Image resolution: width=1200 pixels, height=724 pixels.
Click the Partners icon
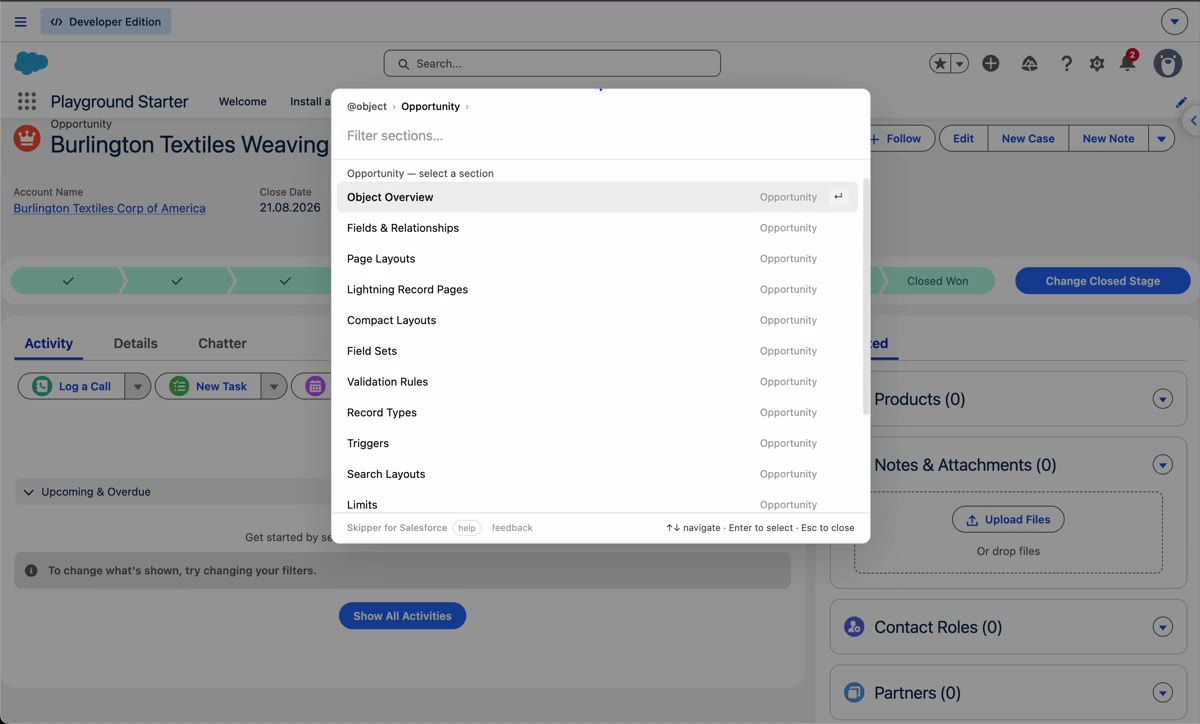(854, 692)
